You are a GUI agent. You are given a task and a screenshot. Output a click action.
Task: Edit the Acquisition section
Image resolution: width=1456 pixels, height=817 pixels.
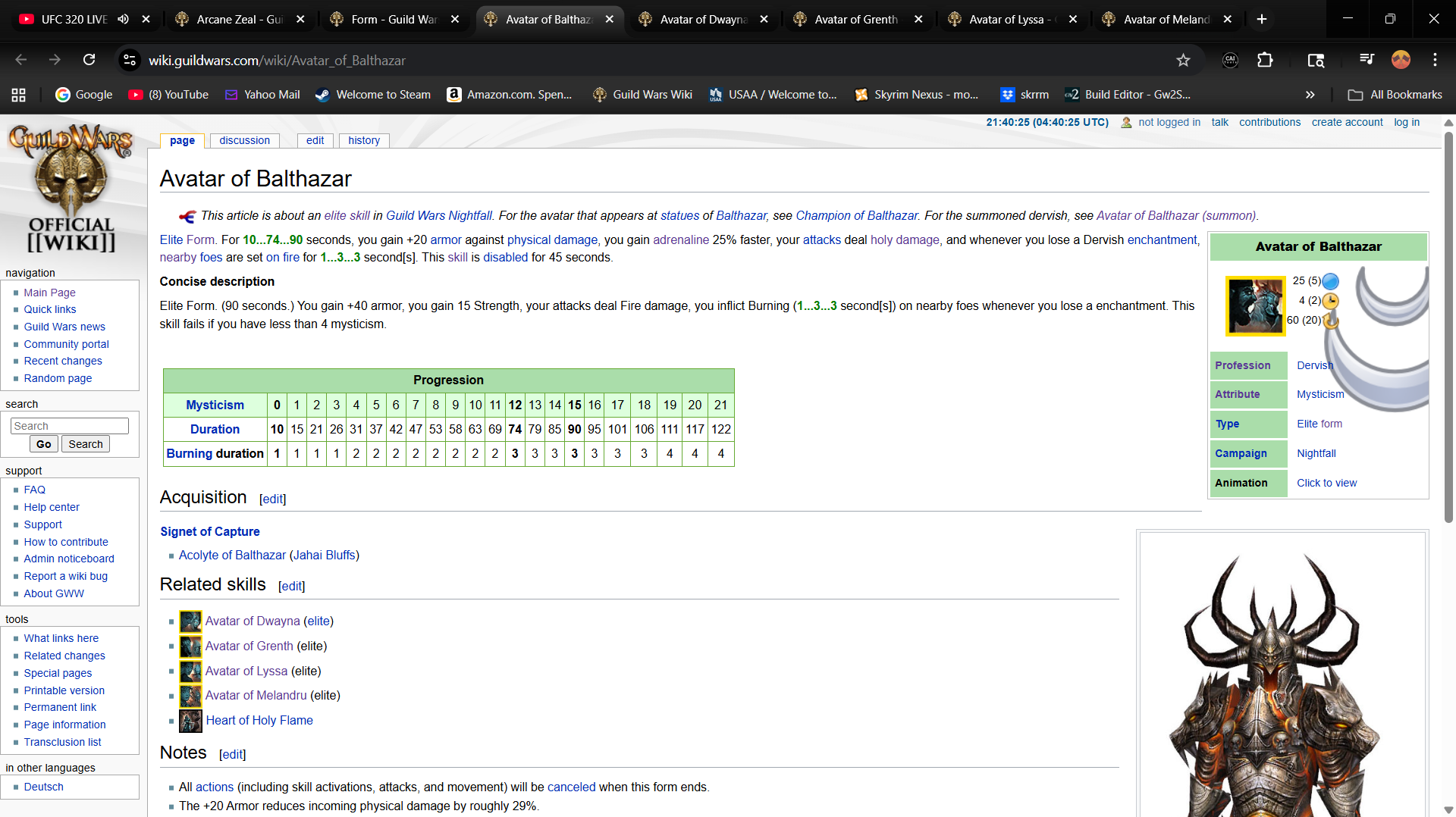point(272,499)
